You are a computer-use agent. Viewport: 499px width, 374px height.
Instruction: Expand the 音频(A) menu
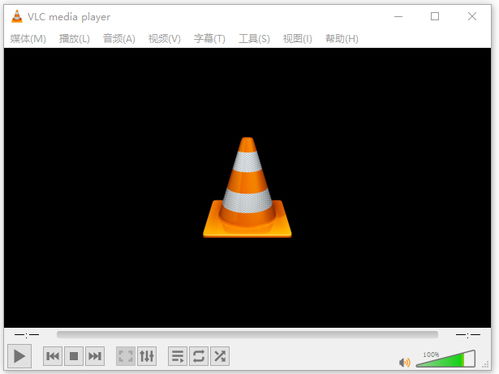(119, 39)
